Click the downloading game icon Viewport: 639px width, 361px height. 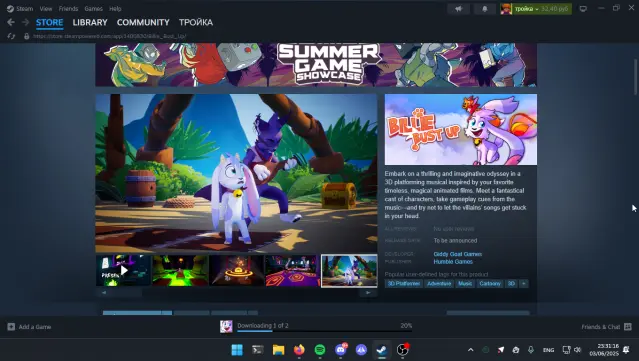(226, 326)
